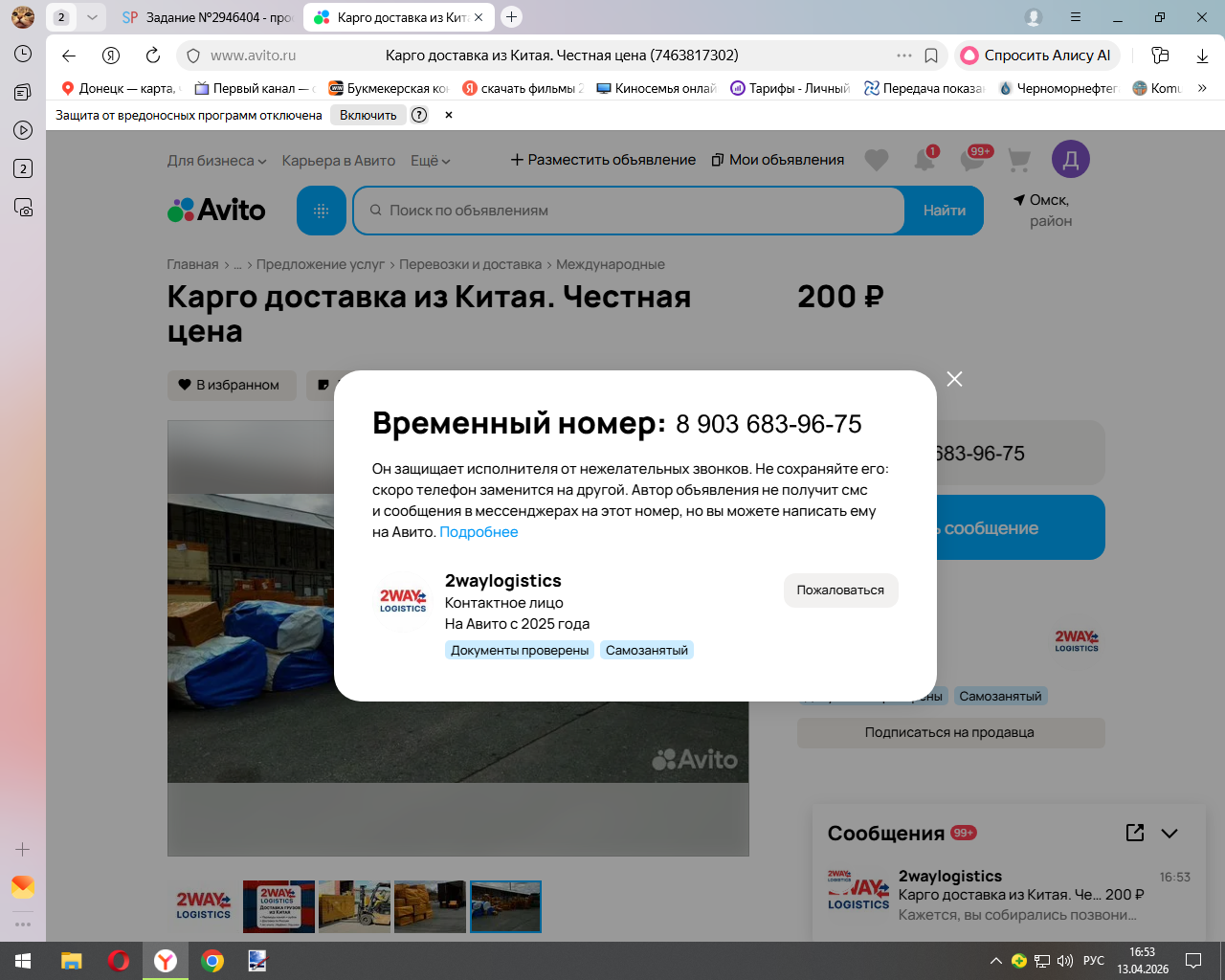This screenshot has height=980, width=1225.
Task: Open the Avito shopping cart
Action: pyautogui.click(x=1019, y=160)
